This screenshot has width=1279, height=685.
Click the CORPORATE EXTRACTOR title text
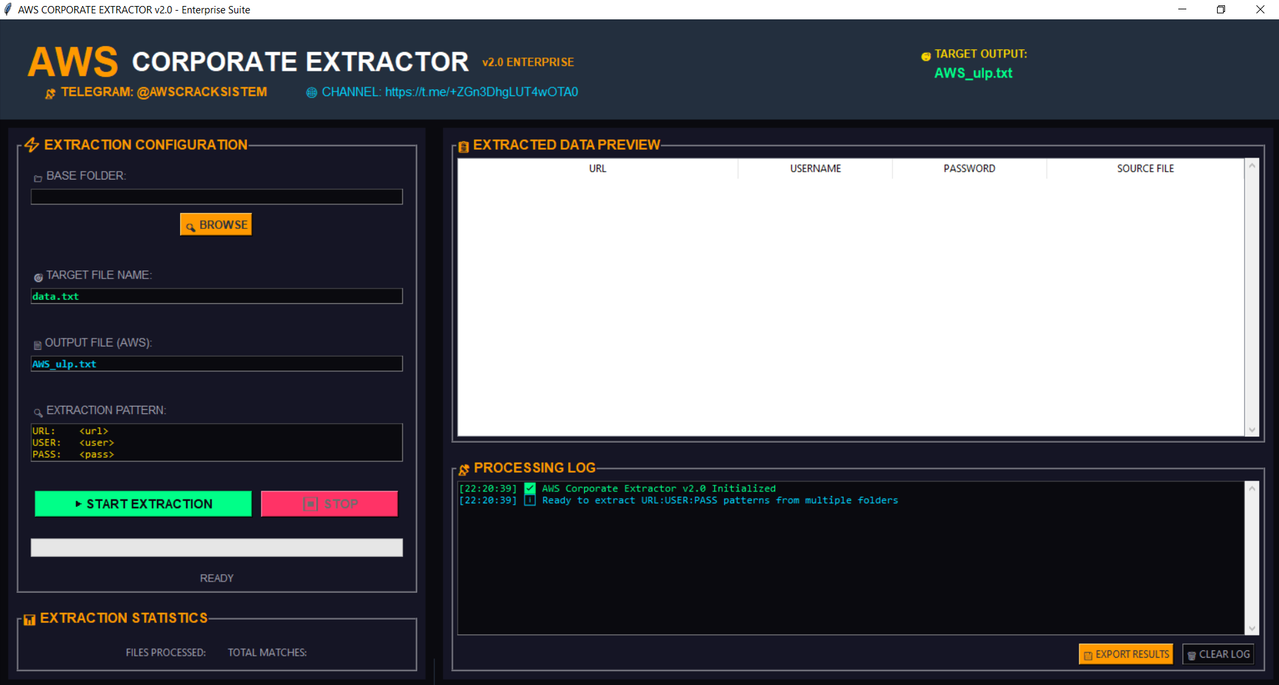(300, 62)
